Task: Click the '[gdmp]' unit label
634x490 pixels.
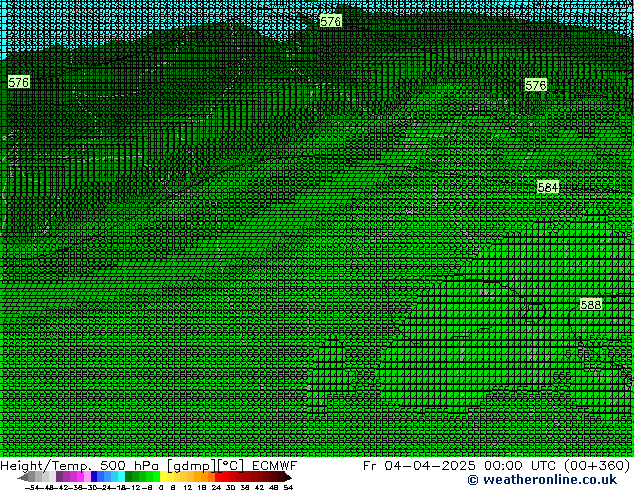Action: [191, 466]
